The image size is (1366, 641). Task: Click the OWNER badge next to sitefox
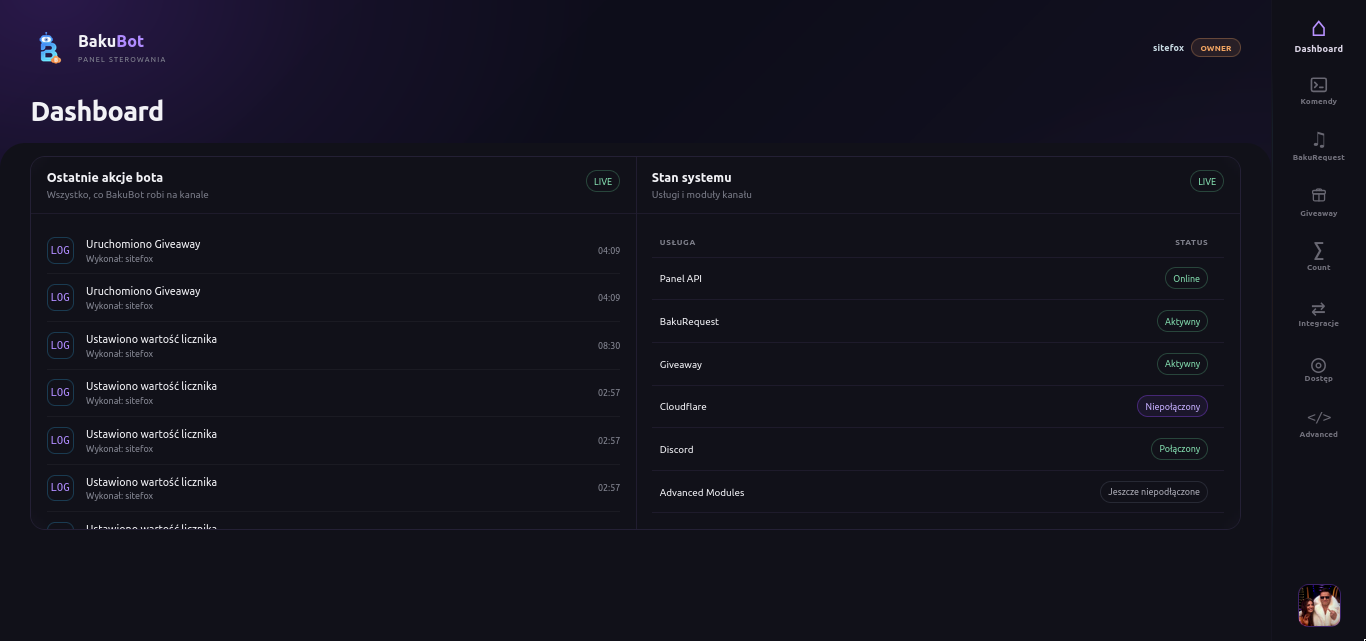click(1215, 48)
